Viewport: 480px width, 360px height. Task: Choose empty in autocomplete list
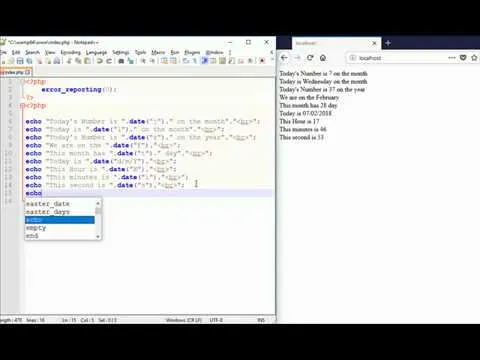point(36,228)
